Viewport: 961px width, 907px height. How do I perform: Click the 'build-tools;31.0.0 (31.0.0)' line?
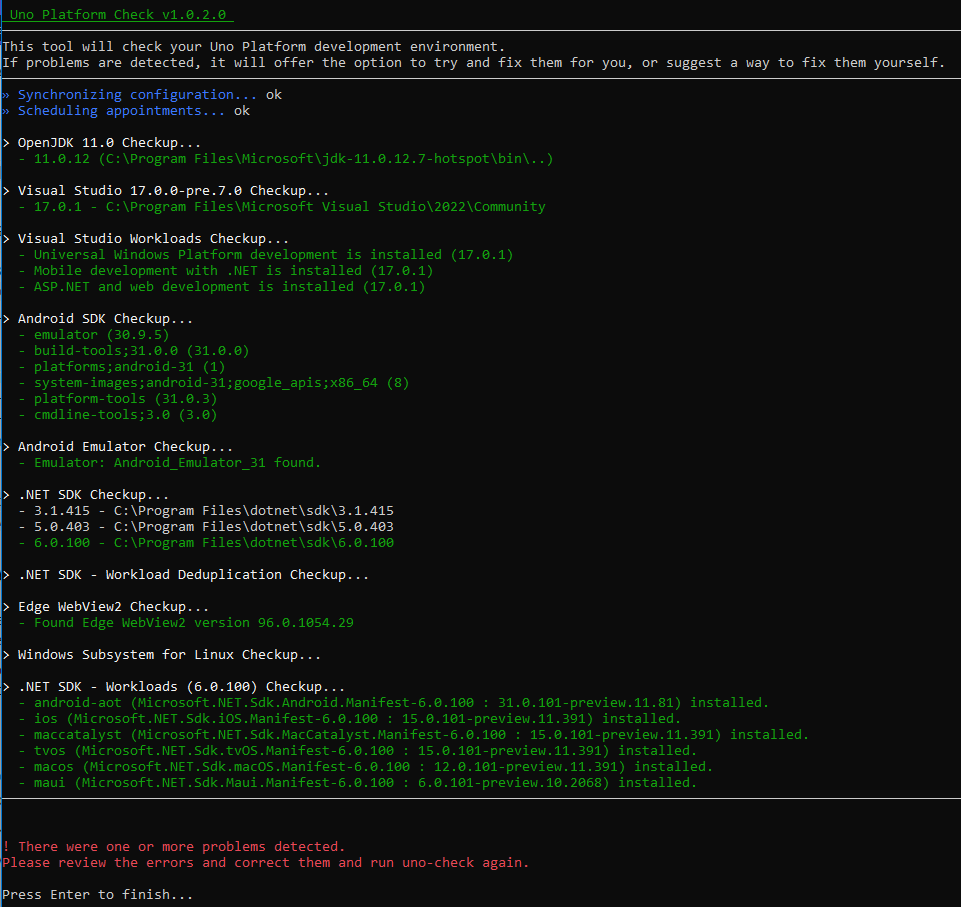click(134, 350)
